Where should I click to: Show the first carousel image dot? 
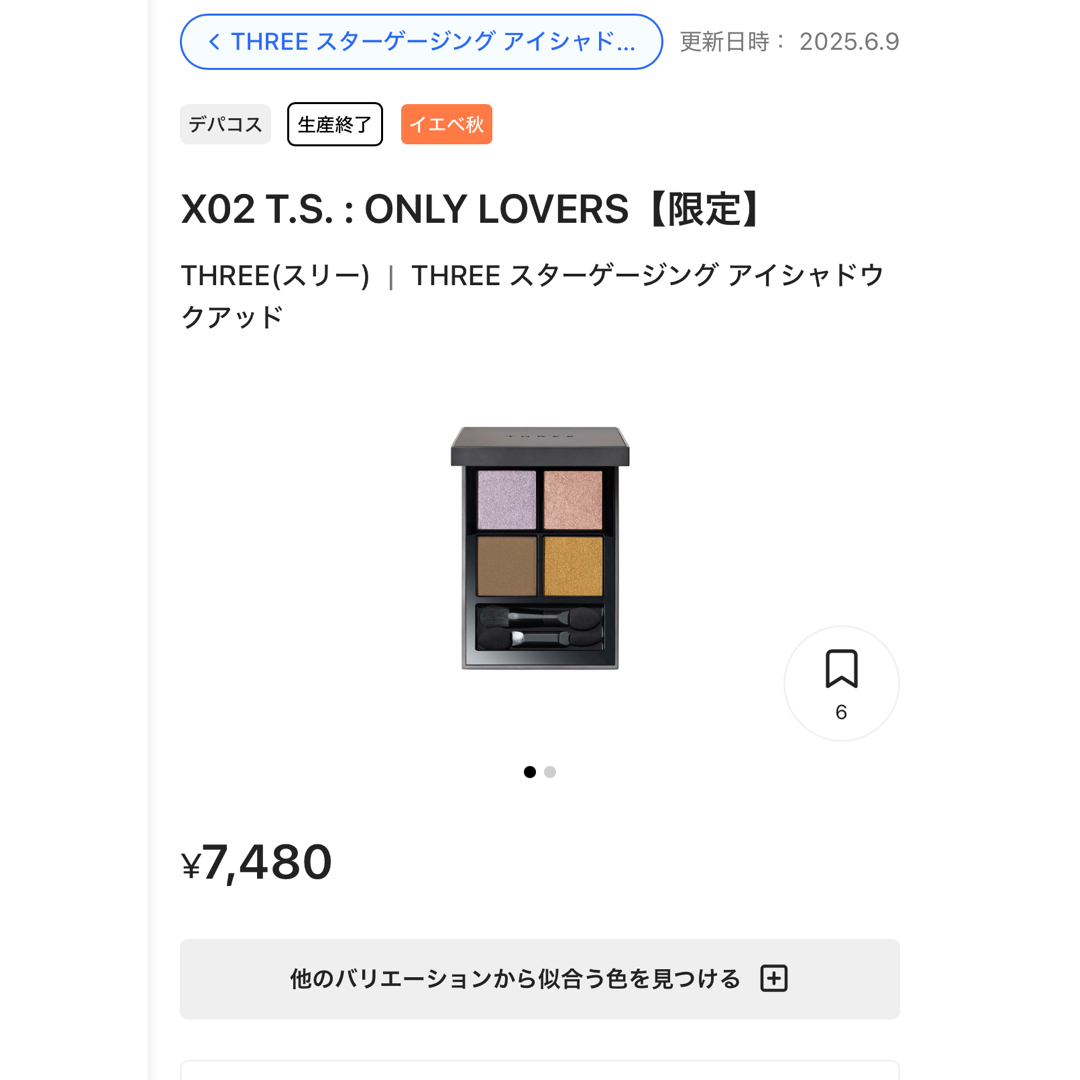click(x=530, y=771)
